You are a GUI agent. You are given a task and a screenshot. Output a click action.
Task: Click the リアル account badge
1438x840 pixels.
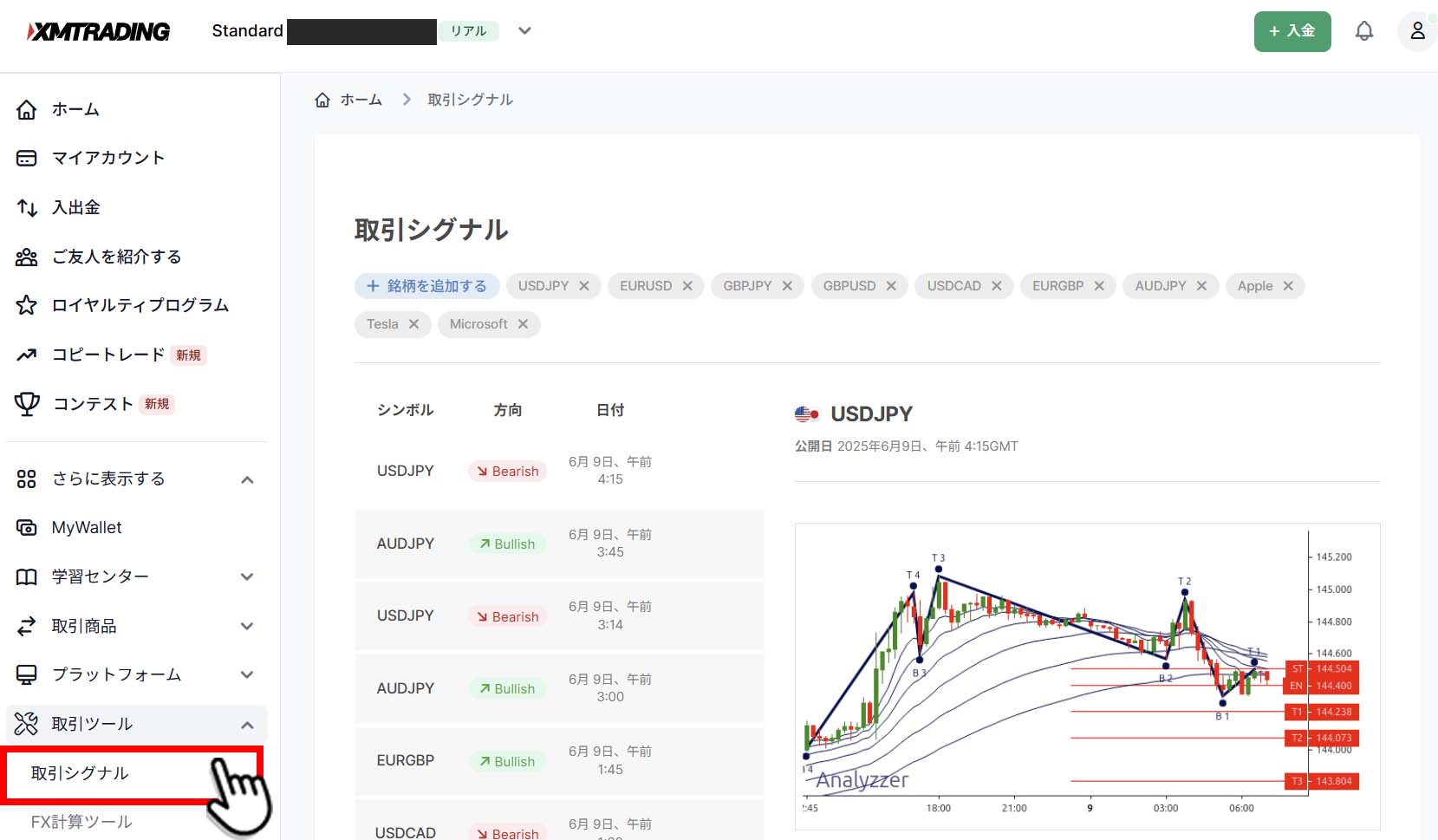click(x=468, y=31)
